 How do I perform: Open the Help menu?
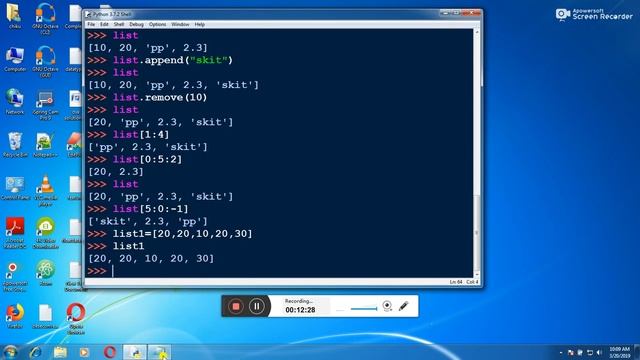pyautogui.click(x=200, y=24)
